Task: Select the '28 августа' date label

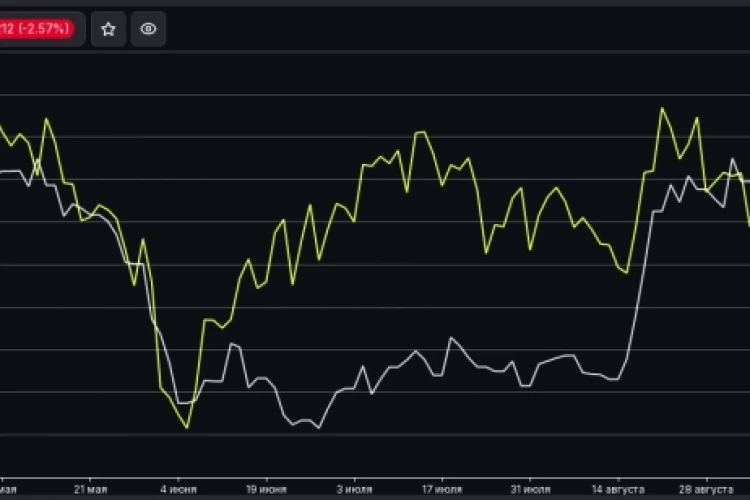Action: [706, 489]
